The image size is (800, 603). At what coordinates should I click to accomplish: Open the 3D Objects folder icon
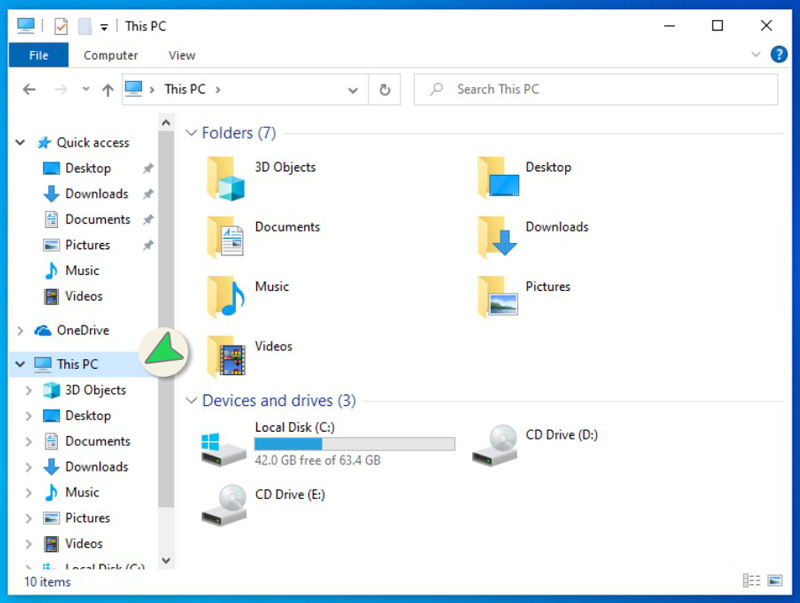click(x=226, y=178)
